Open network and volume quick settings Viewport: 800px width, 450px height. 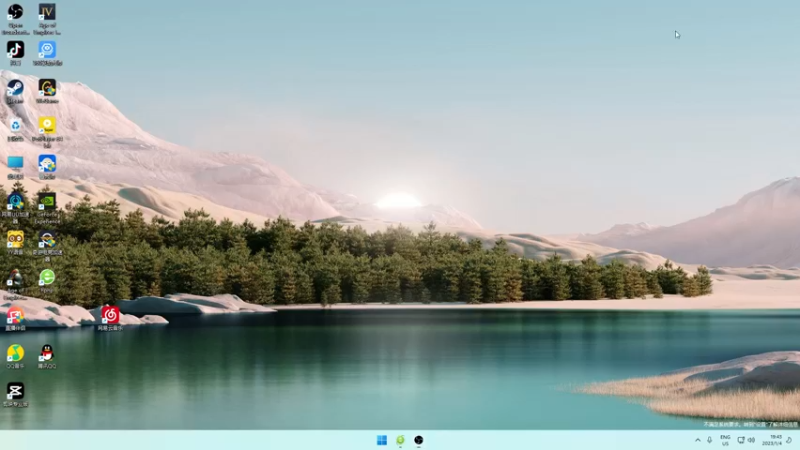[x=746, y=440]
